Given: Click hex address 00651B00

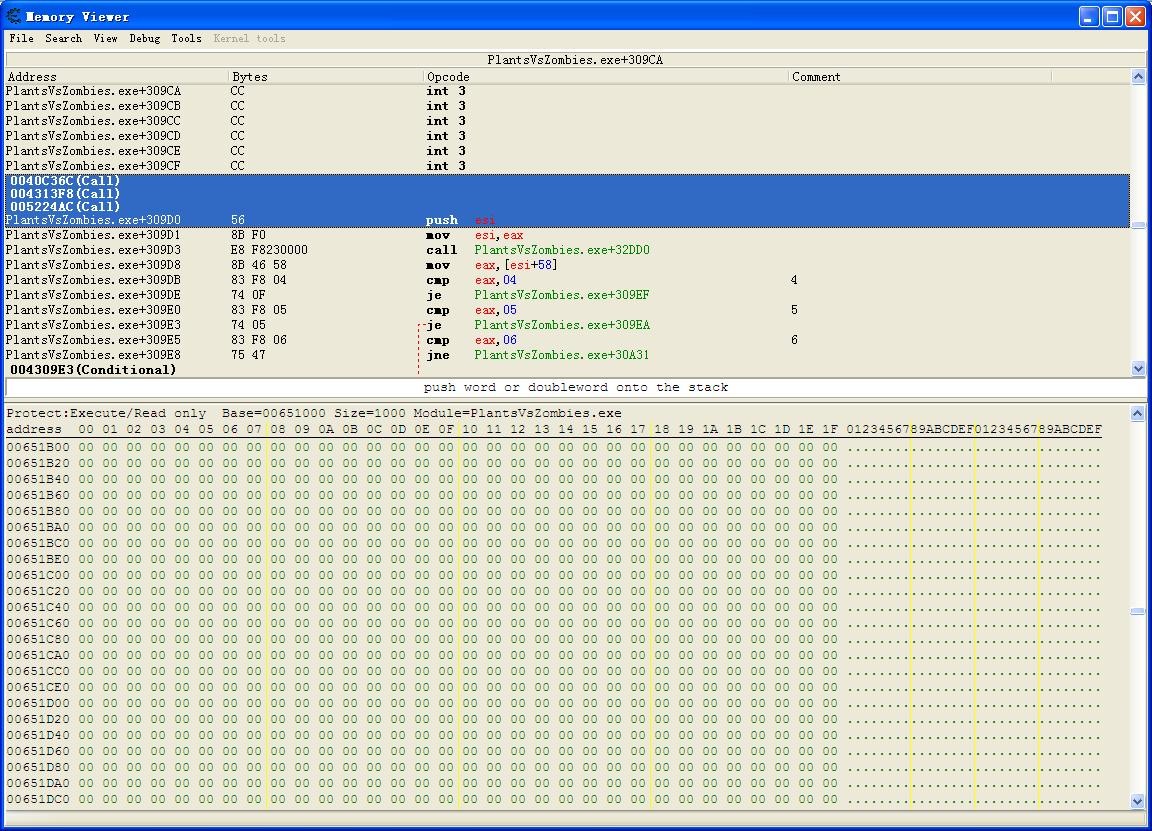Looking at the screenshot, I should point(38,447).
